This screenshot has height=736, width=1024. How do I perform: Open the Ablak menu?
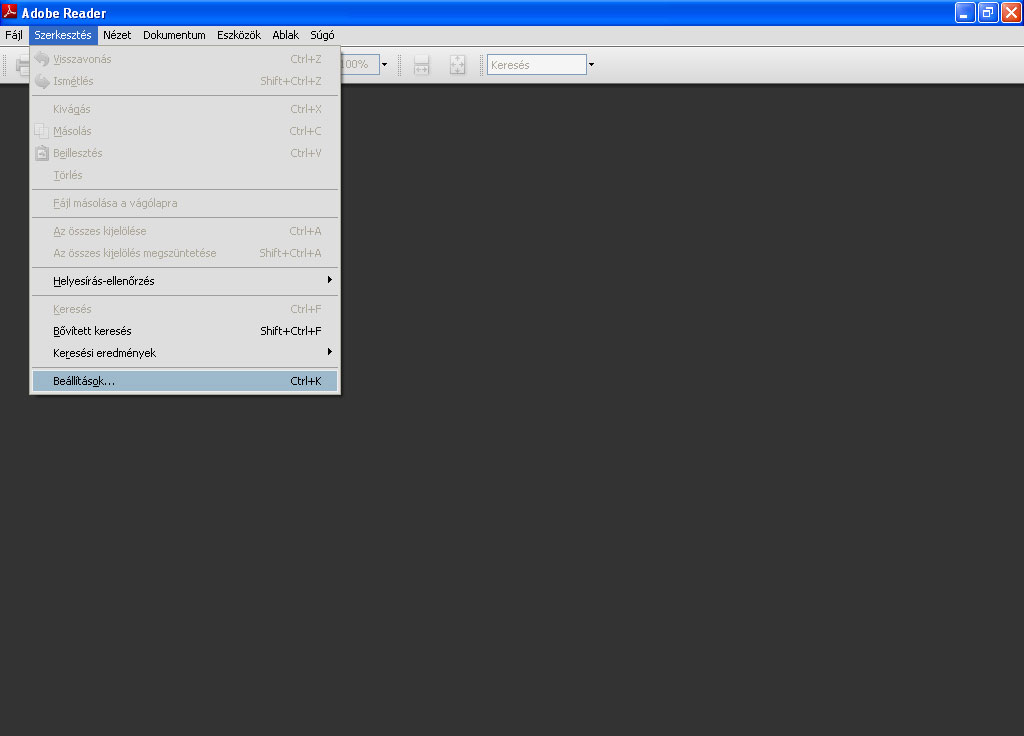pyautogui.click(x=285, y=35)
